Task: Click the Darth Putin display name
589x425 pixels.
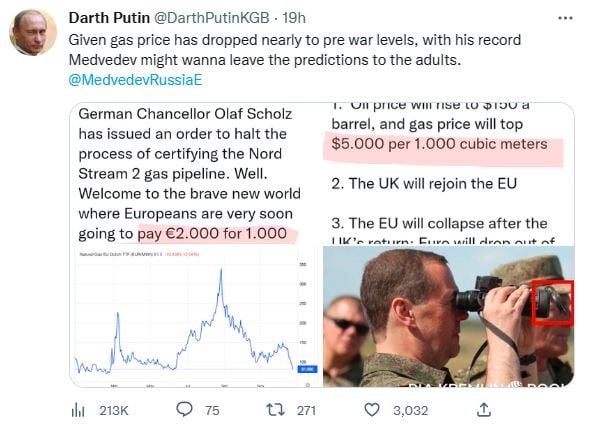Action: click(x=109, y=18)
